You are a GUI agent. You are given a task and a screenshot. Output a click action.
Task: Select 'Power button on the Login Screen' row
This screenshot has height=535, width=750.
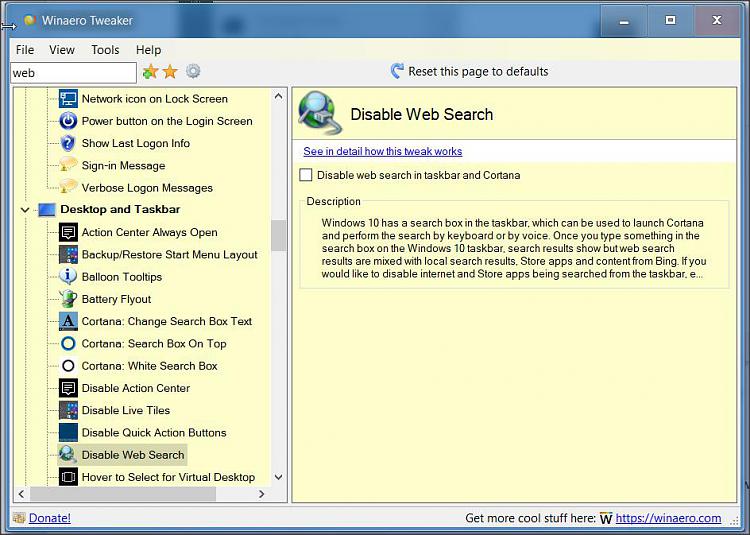(167, 121)
